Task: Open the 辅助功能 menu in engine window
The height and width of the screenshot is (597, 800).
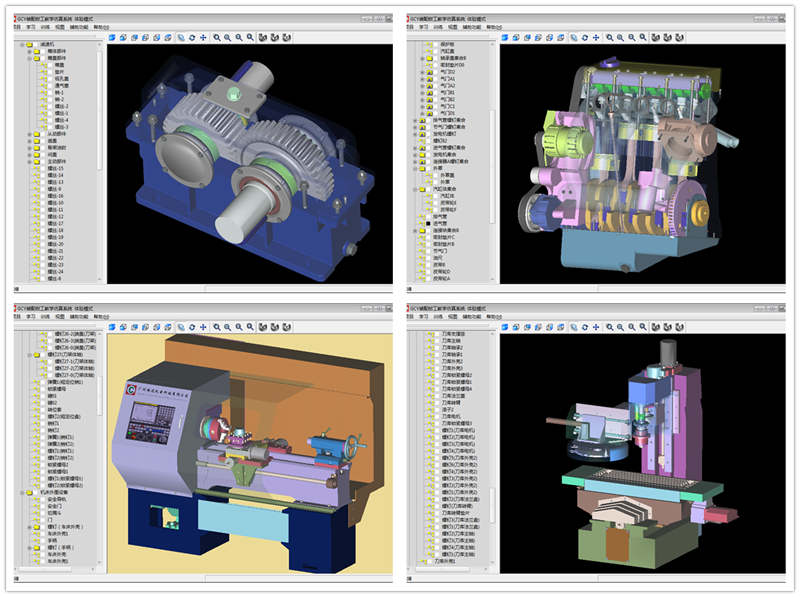Action: (x=470, y=27)
